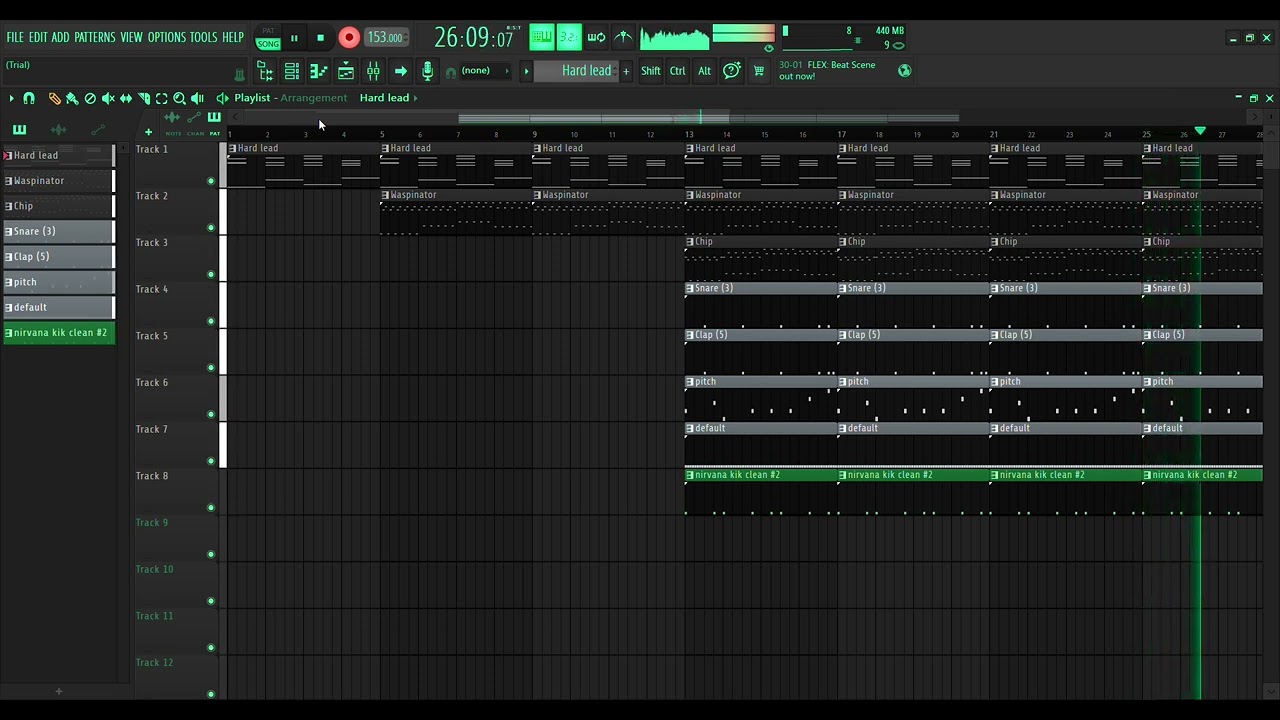
Task: Open the ADD menu
Action: [x=60, y=37]
